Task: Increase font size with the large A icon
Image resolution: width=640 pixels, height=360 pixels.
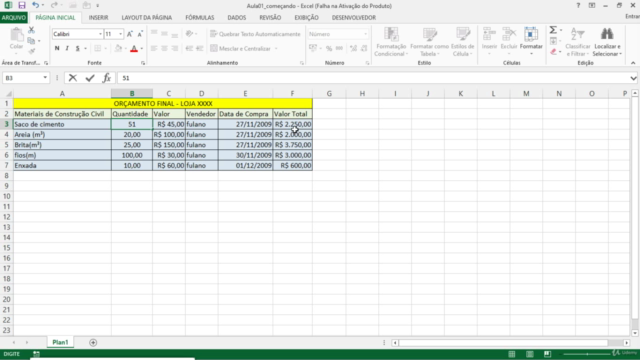Action: pos(129,34)
